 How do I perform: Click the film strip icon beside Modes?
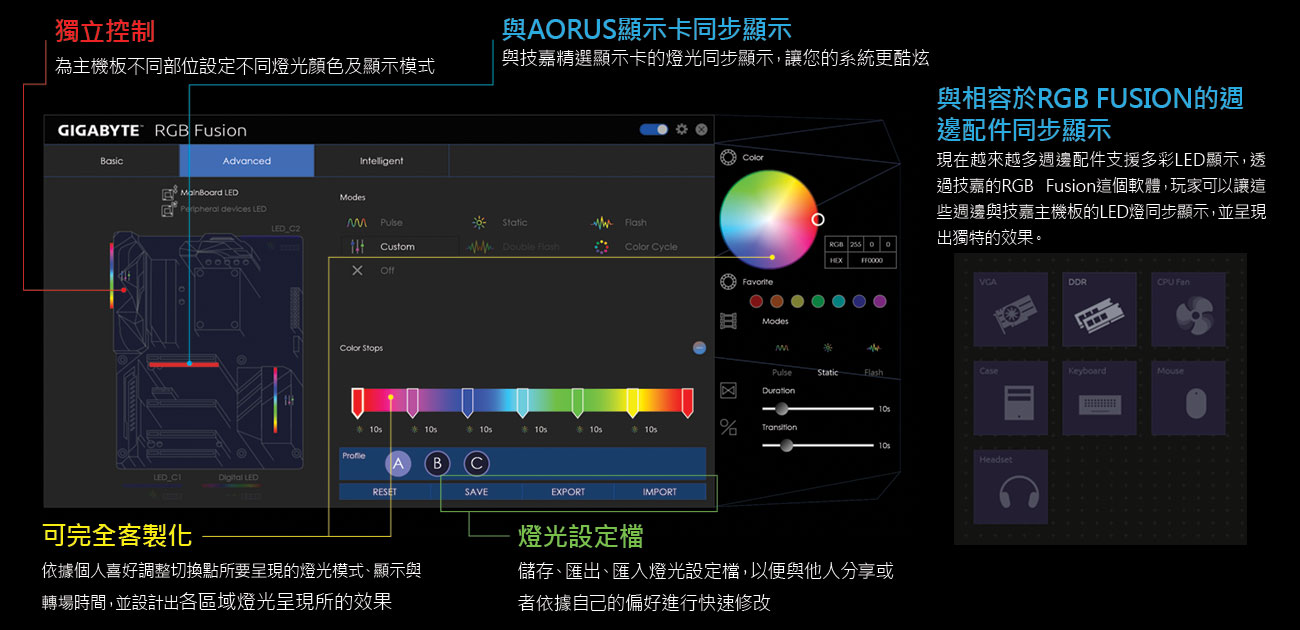coord(728,322)
